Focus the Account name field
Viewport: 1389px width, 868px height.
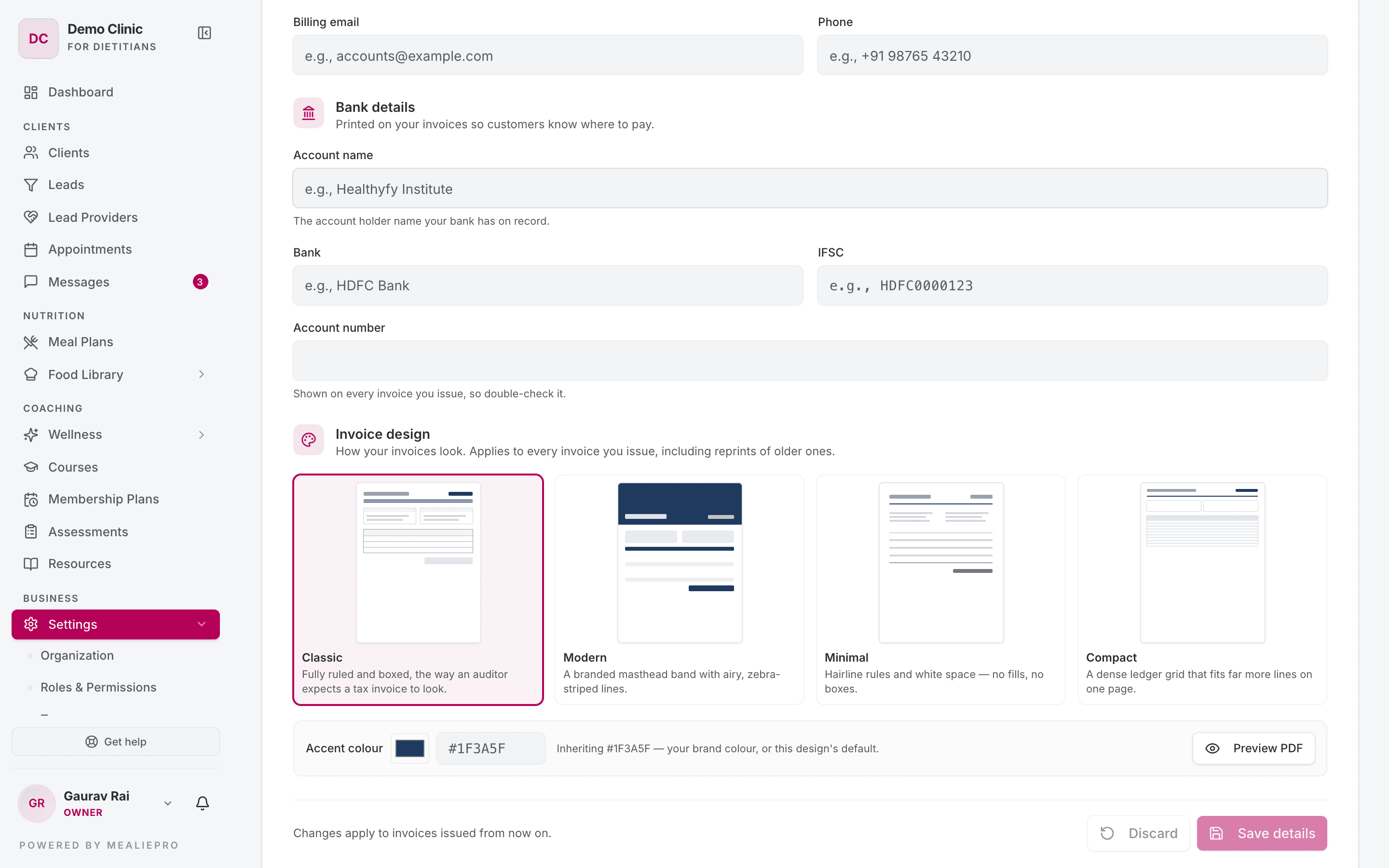pos(810,188)
